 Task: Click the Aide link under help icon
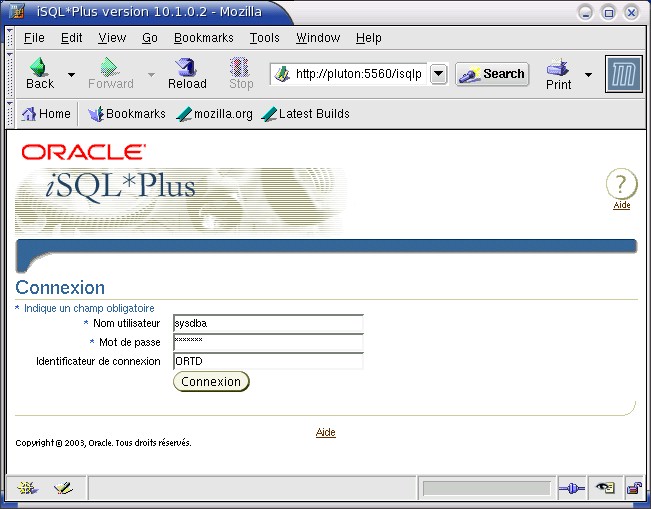622,205
